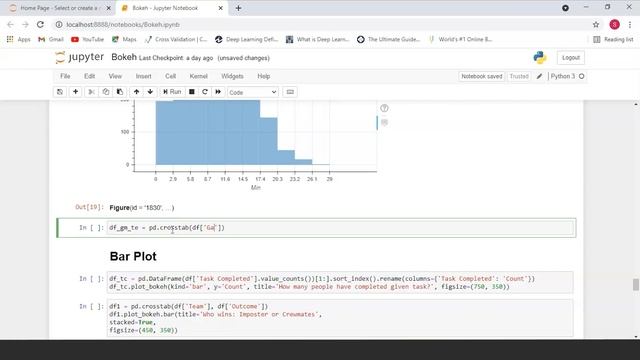Open the Help menu
640x360 pixels.
264,76
